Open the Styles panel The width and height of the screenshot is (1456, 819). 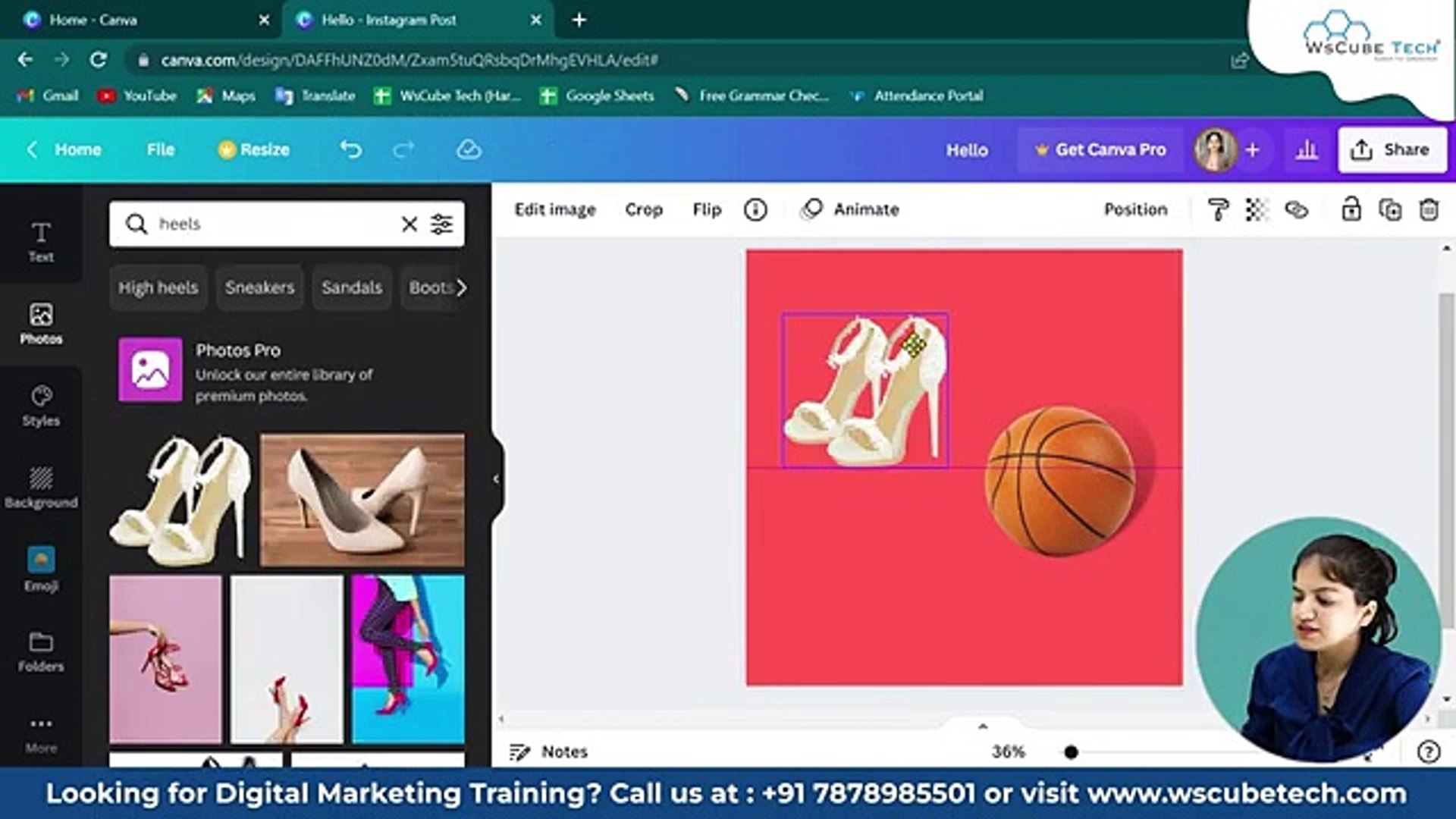click(x=40, y=404)
